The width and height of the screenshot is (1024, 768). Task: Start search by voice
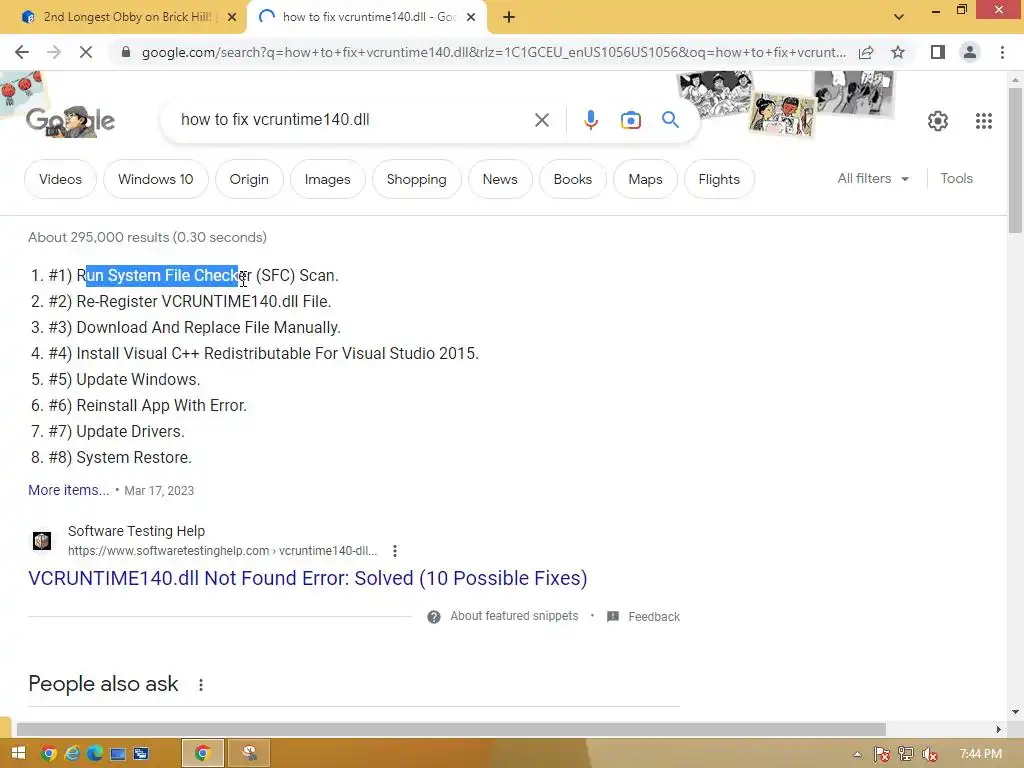590,120
